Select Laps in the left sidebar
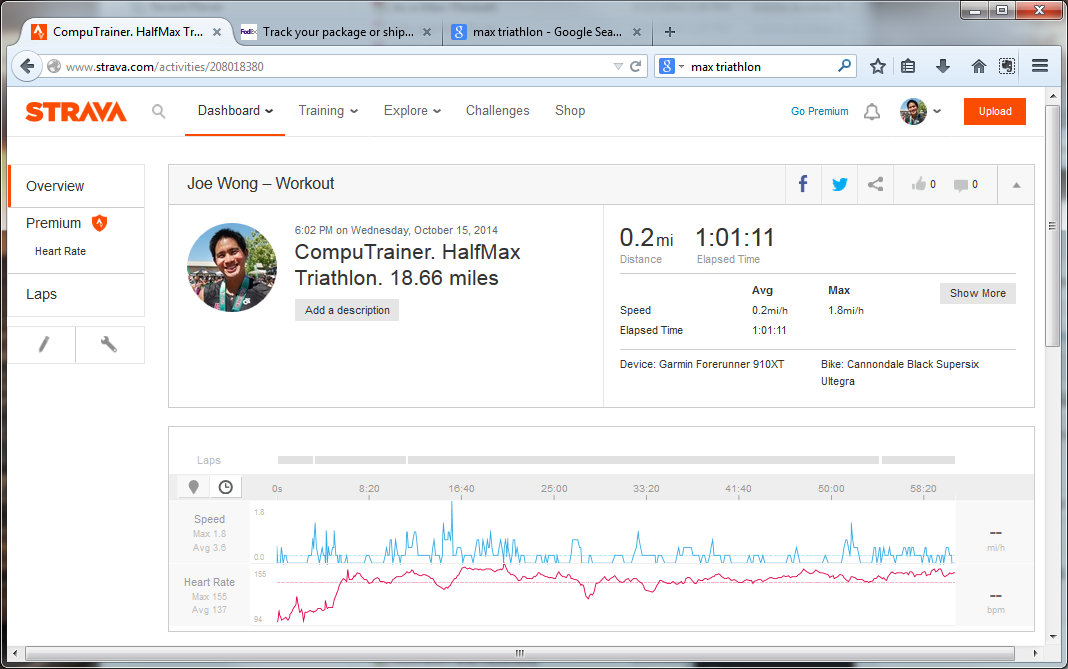This screenshot has height=669, width=1068. pyautogui.click(x=42, y=294)
